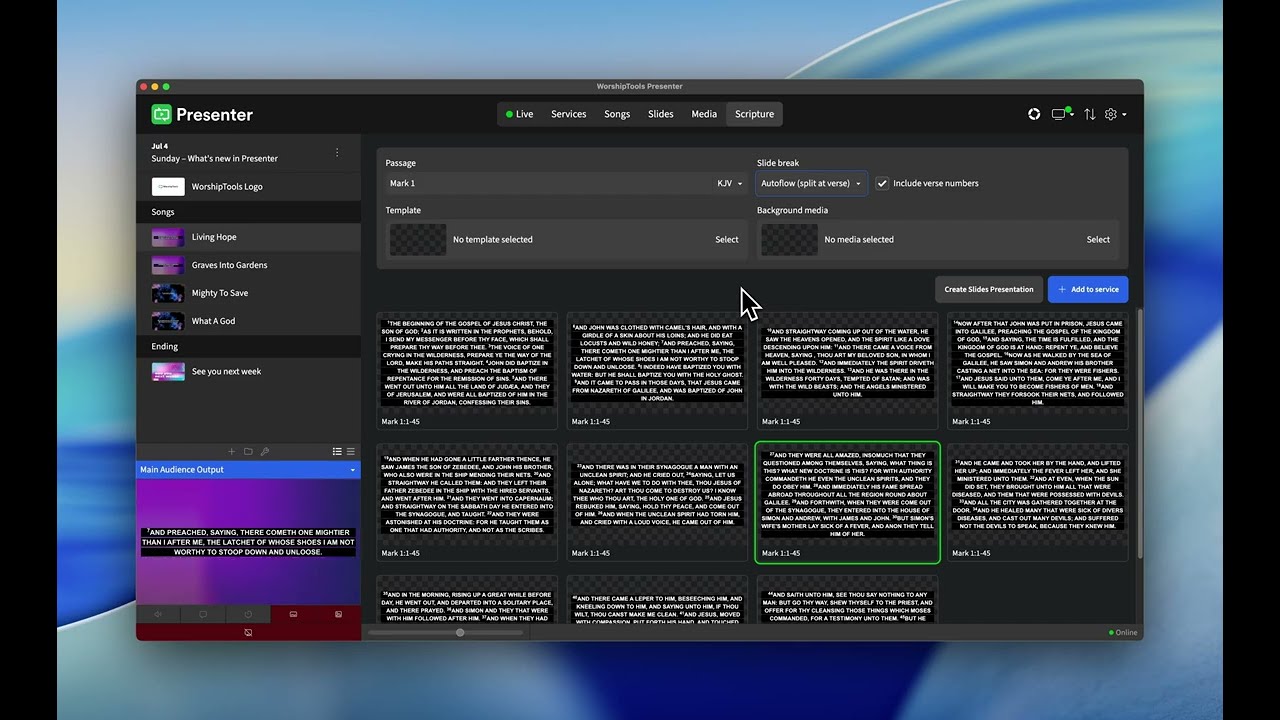Toggle the compact list view icon

tap(350, 452)
